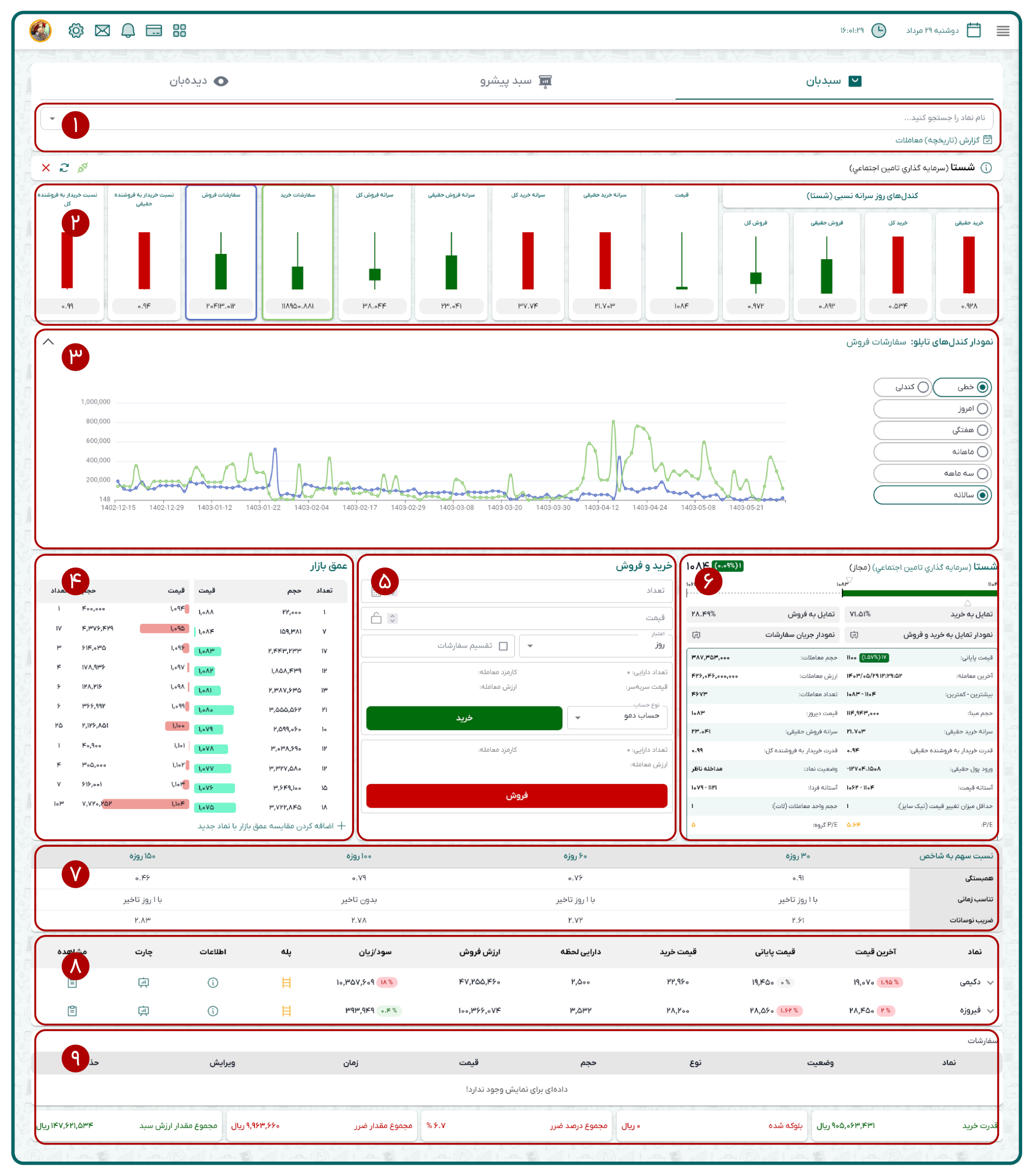The width and height of the screenshot is (1033, 1176).
Task: Expand the دکیمی portfolio row
Action: tap(991, 982)
